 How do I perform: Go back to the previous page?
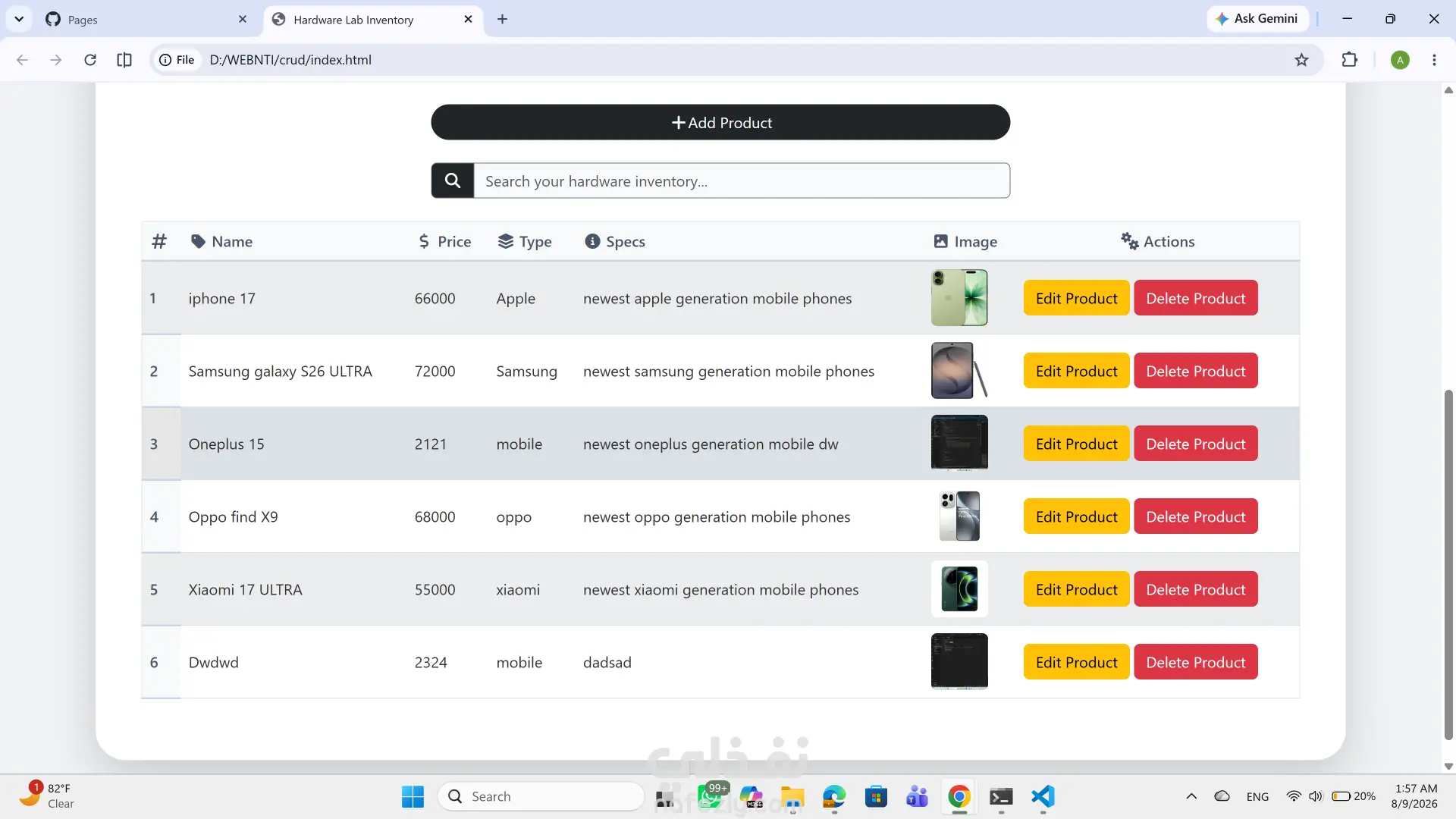(x=22, y=60)
